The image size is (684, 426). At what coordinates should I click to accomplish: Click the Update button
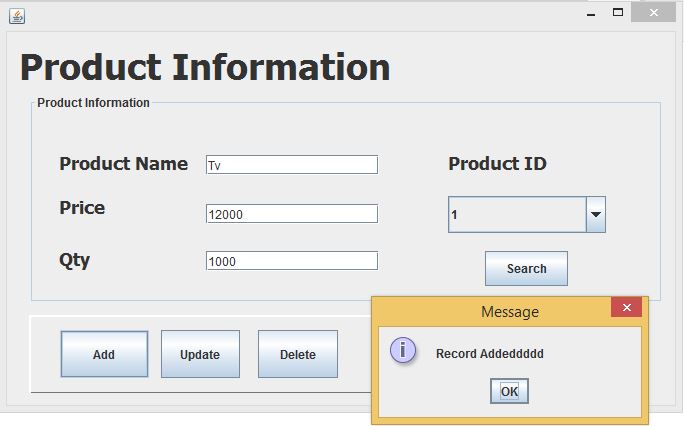click(200, 354)
